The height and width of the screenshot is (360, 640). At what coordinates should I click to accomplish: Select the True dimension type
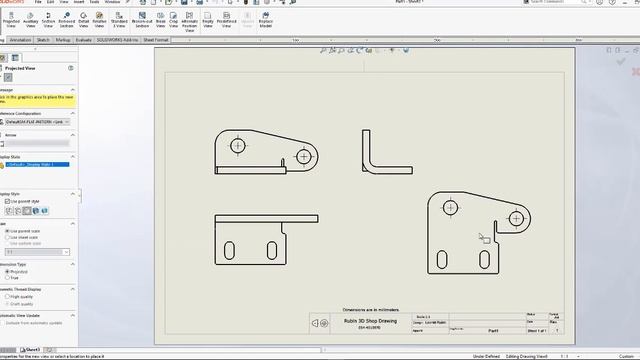(7, 278)
